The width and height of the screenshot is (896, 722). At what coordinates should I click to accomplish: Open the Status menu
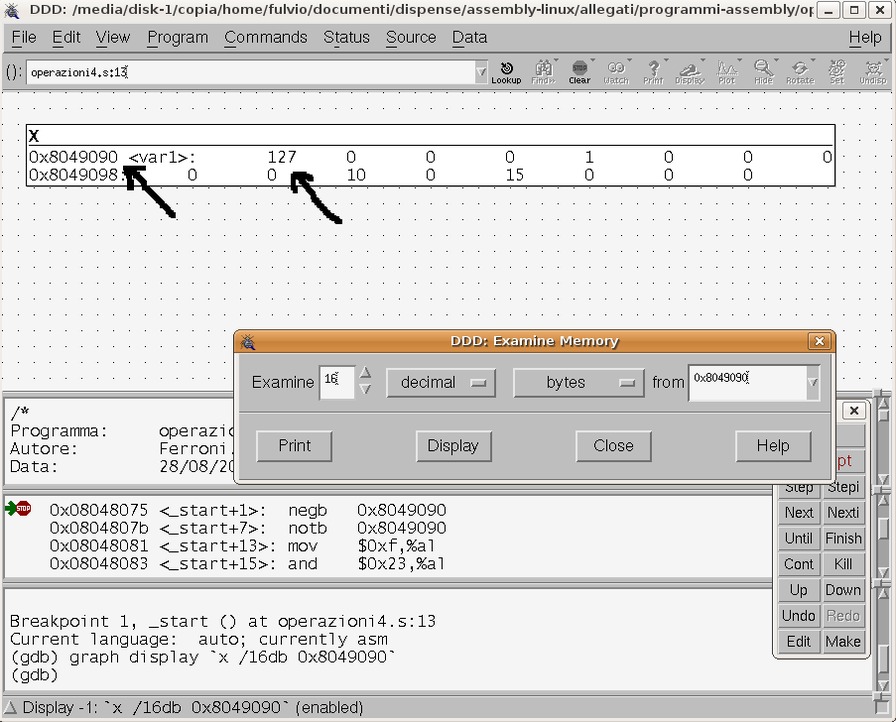tap(346, 37)
